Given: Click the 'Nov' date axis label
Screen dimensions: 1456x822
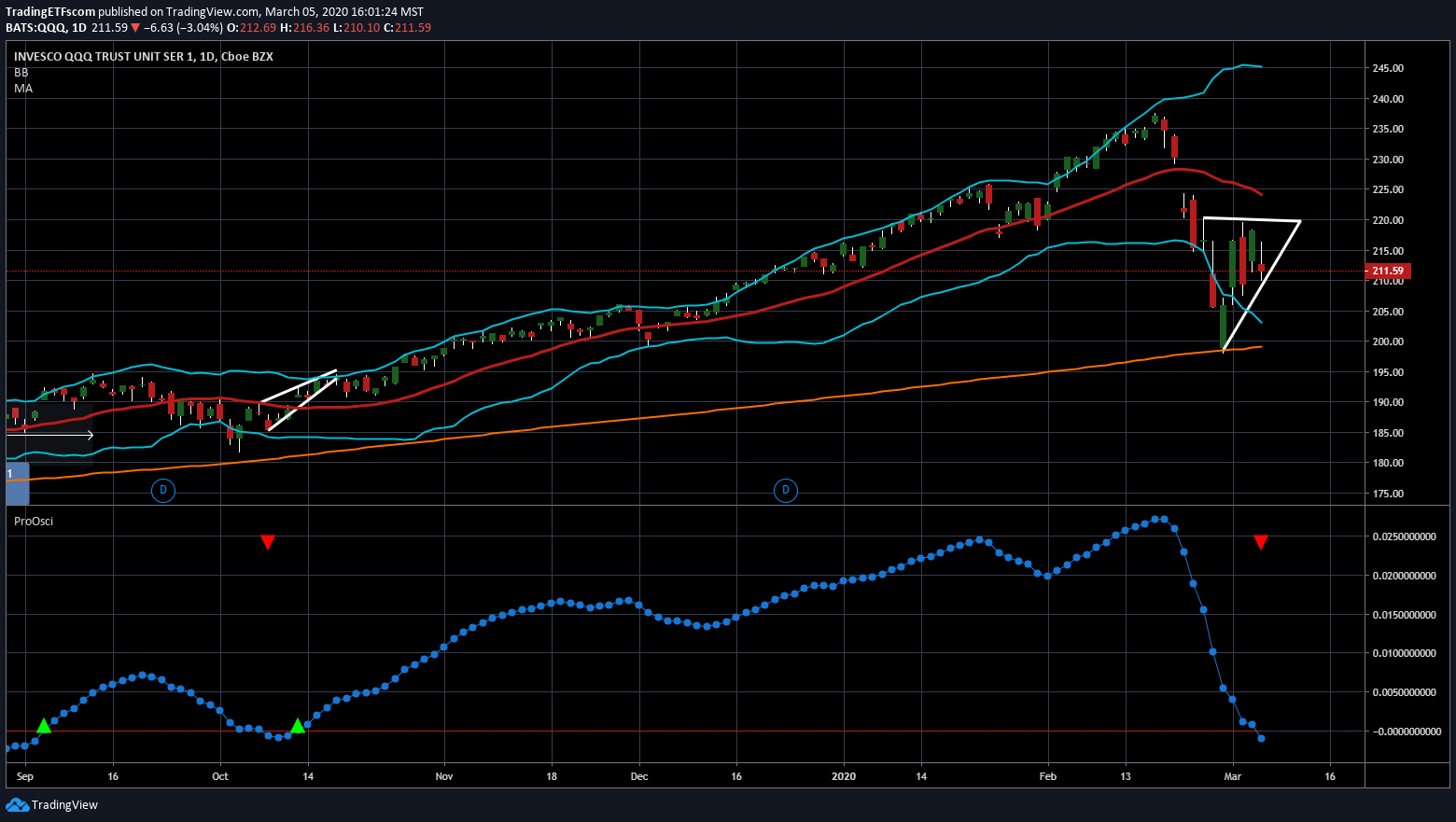Looking at the screenshot, I should click(444, 776).
